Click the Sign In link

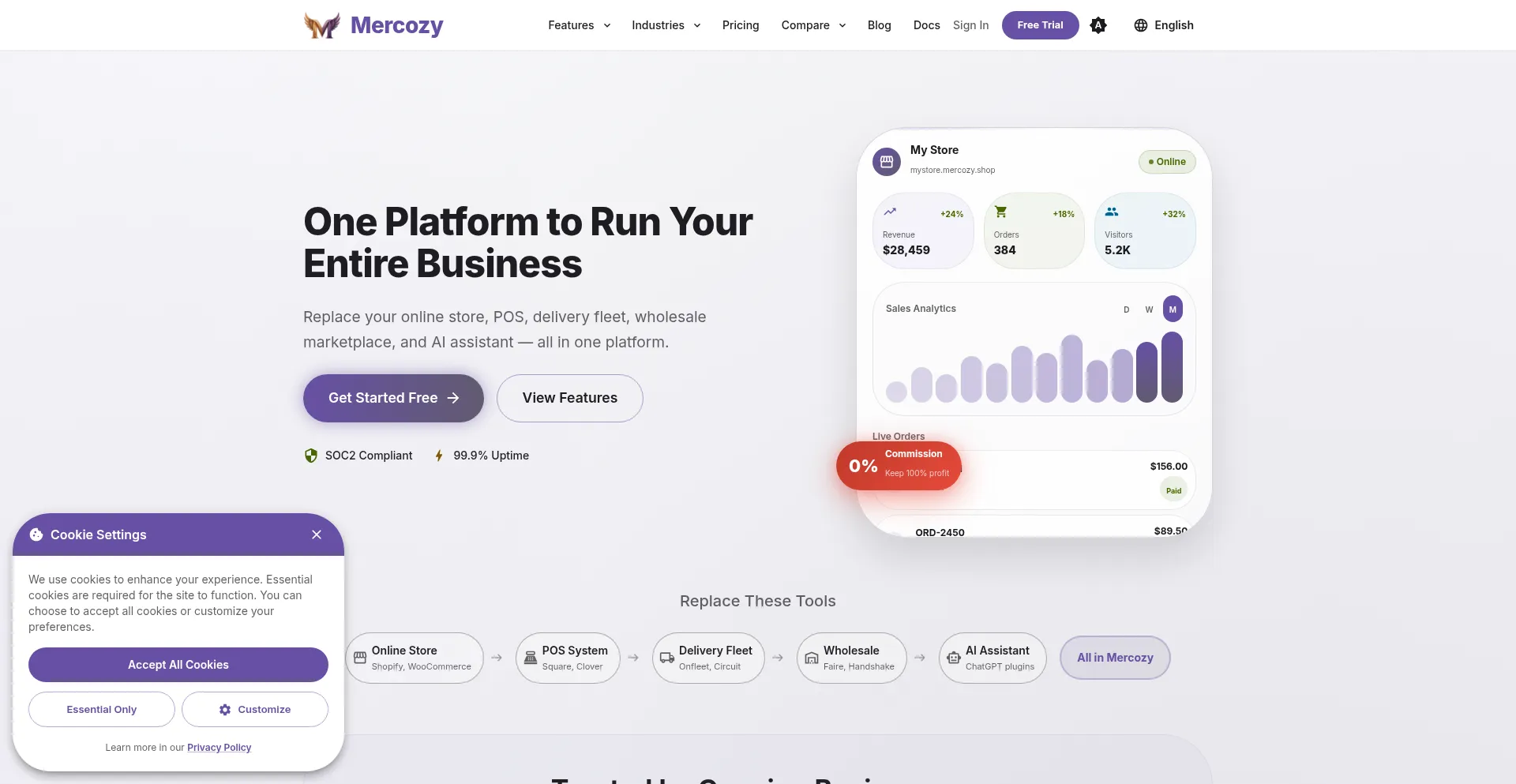970,25
